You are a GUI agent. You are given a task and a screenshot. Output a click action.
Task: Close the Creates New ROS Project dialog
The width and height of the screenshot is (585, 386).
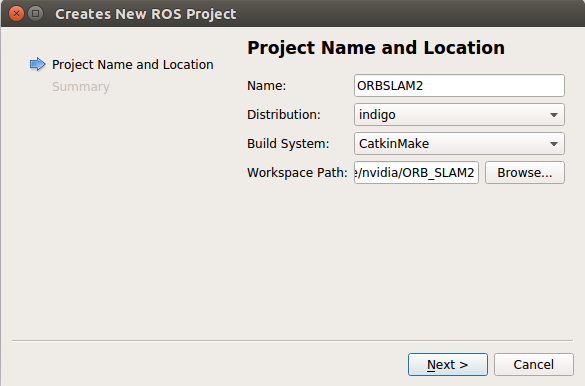pos(16,14)
